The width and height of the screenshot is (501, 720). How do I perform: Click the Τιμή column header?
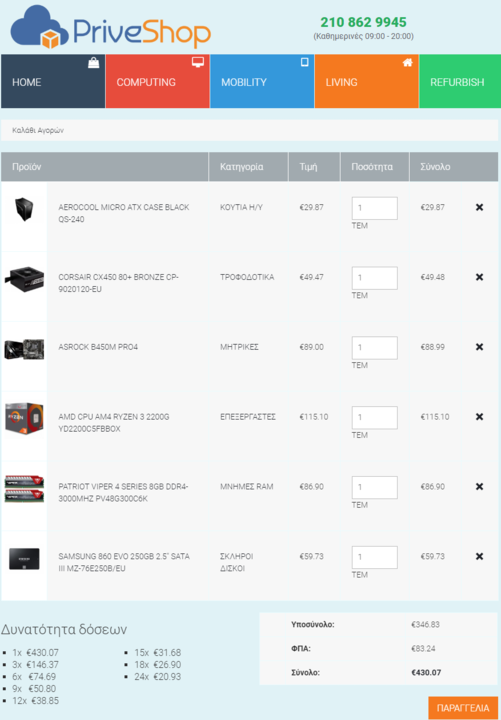(x=314, y=167)
